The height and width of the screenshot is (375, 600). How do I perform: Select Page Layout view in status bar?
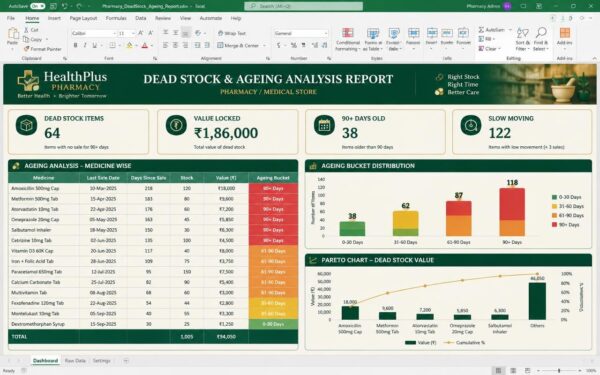pos(513,370)
